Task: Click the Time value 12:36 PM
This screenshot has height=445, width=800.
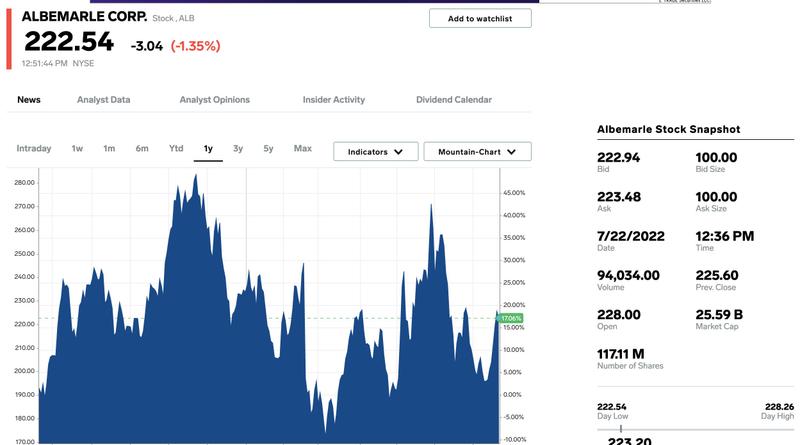Action: pos(724,236)
